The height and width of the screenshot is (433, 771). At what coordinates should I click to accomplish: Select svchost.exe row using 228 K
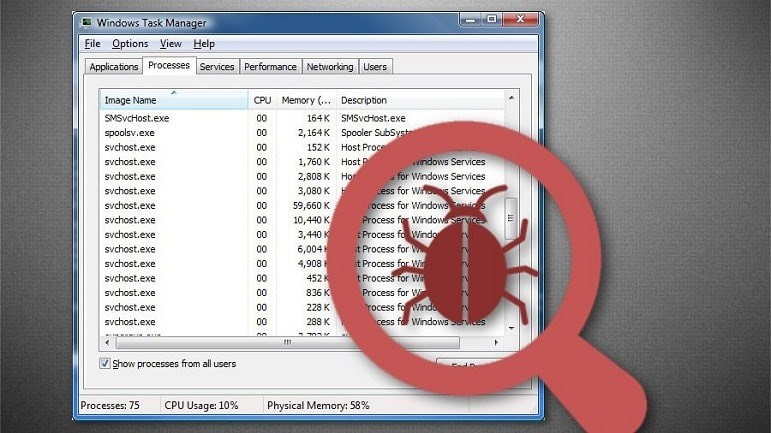tap(302, 307)
